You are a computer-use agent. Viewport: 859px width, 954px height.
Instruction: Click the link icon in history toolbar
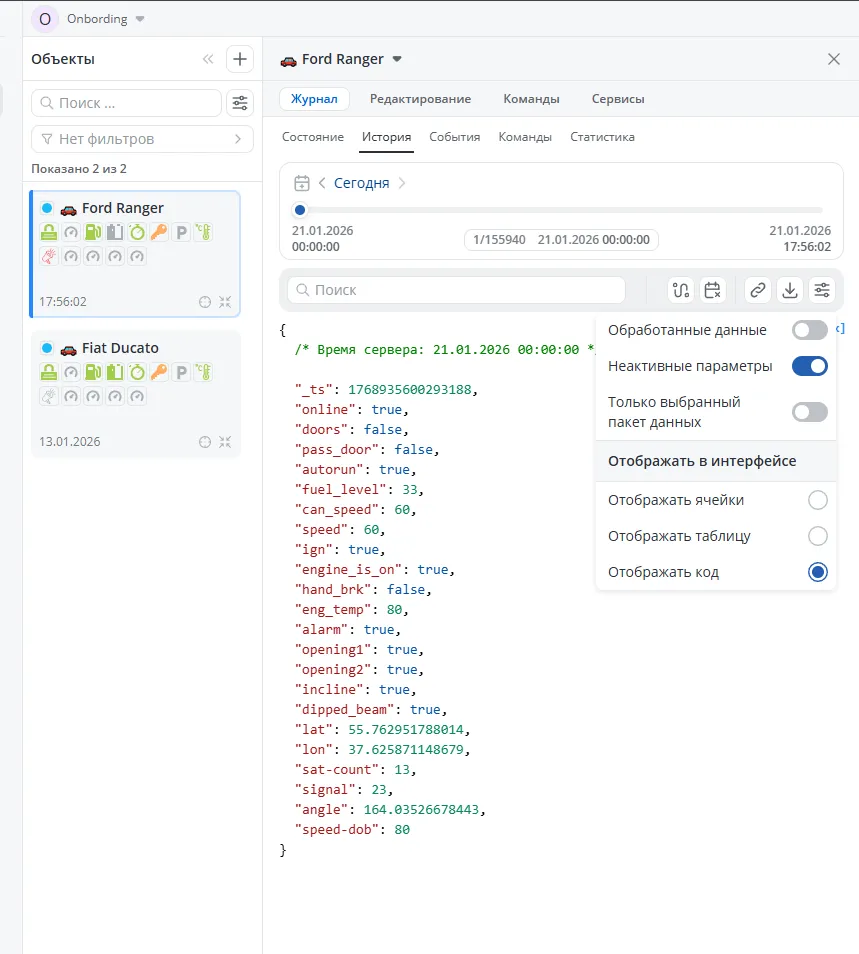pos(758,290)
